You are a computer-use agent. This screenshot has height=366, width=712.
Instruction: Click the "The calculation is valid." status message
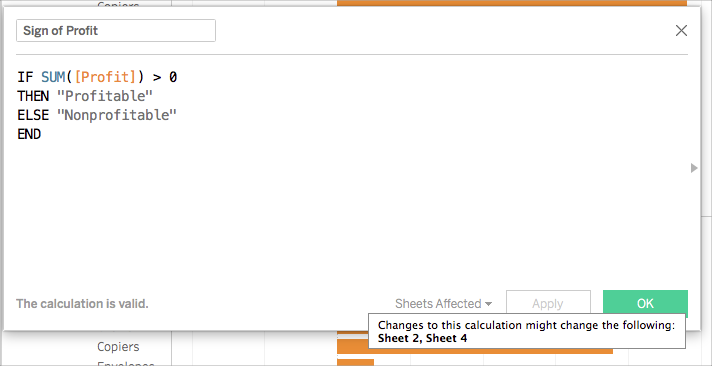click(x=82, y=304)
